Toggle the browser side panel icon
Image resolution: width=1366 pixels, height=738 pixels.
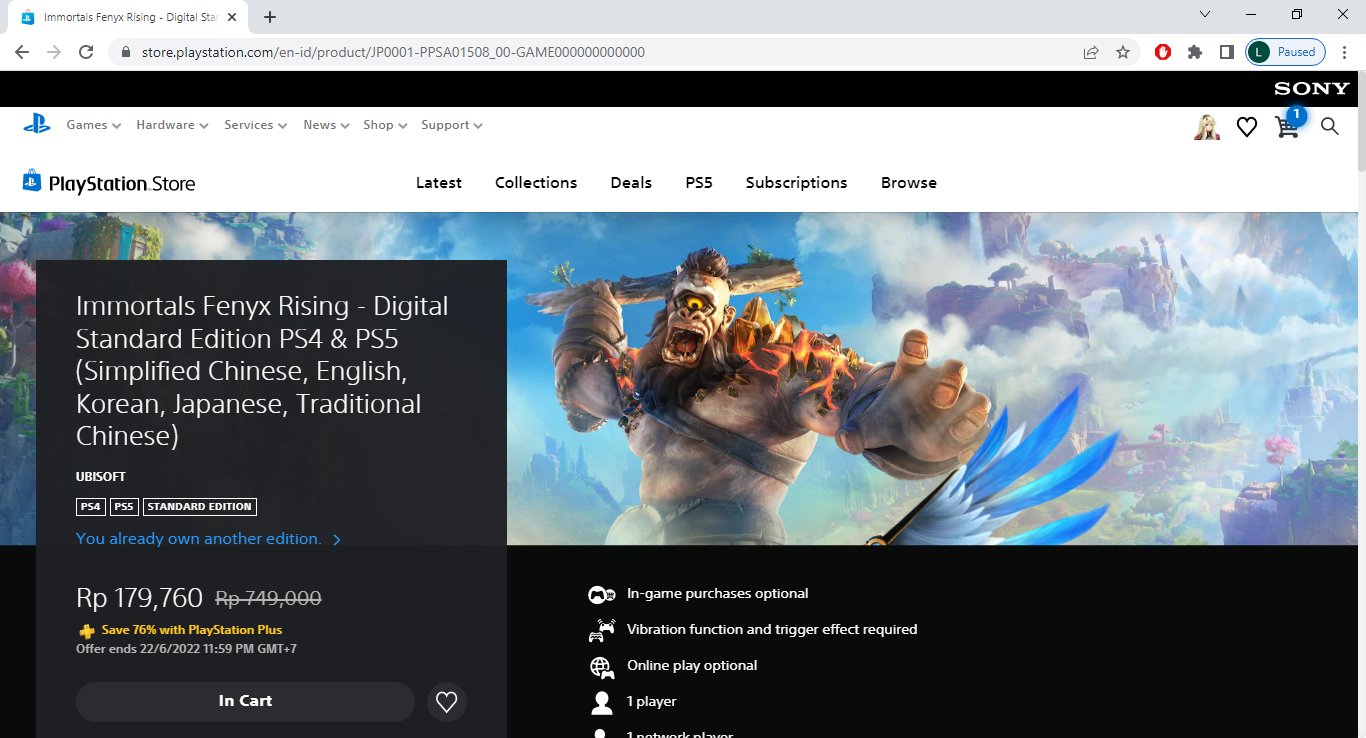click(1226, 52)
